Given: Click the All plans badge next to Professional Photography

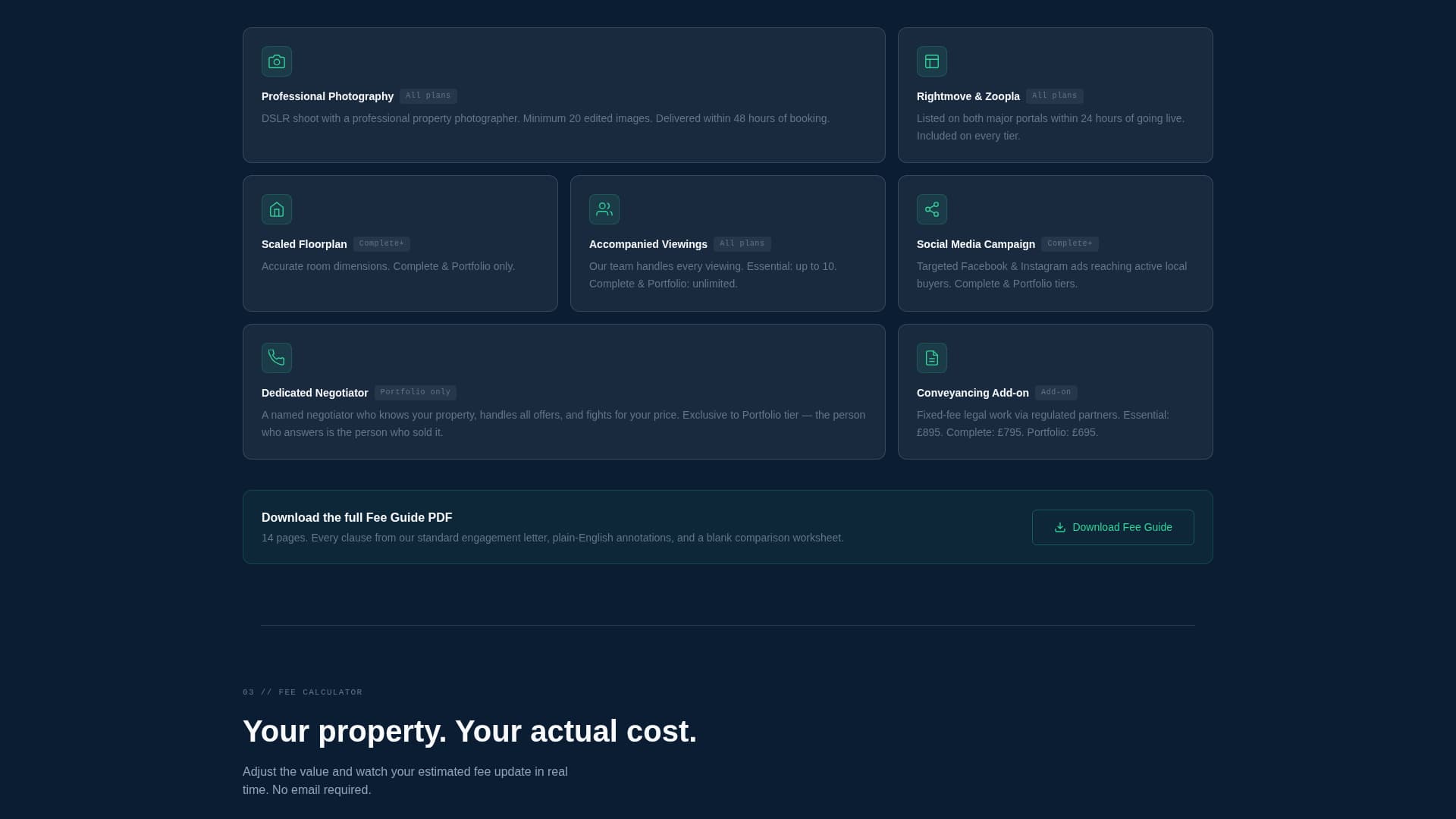Looking at the screenshot, I should [x=428, y=96].
